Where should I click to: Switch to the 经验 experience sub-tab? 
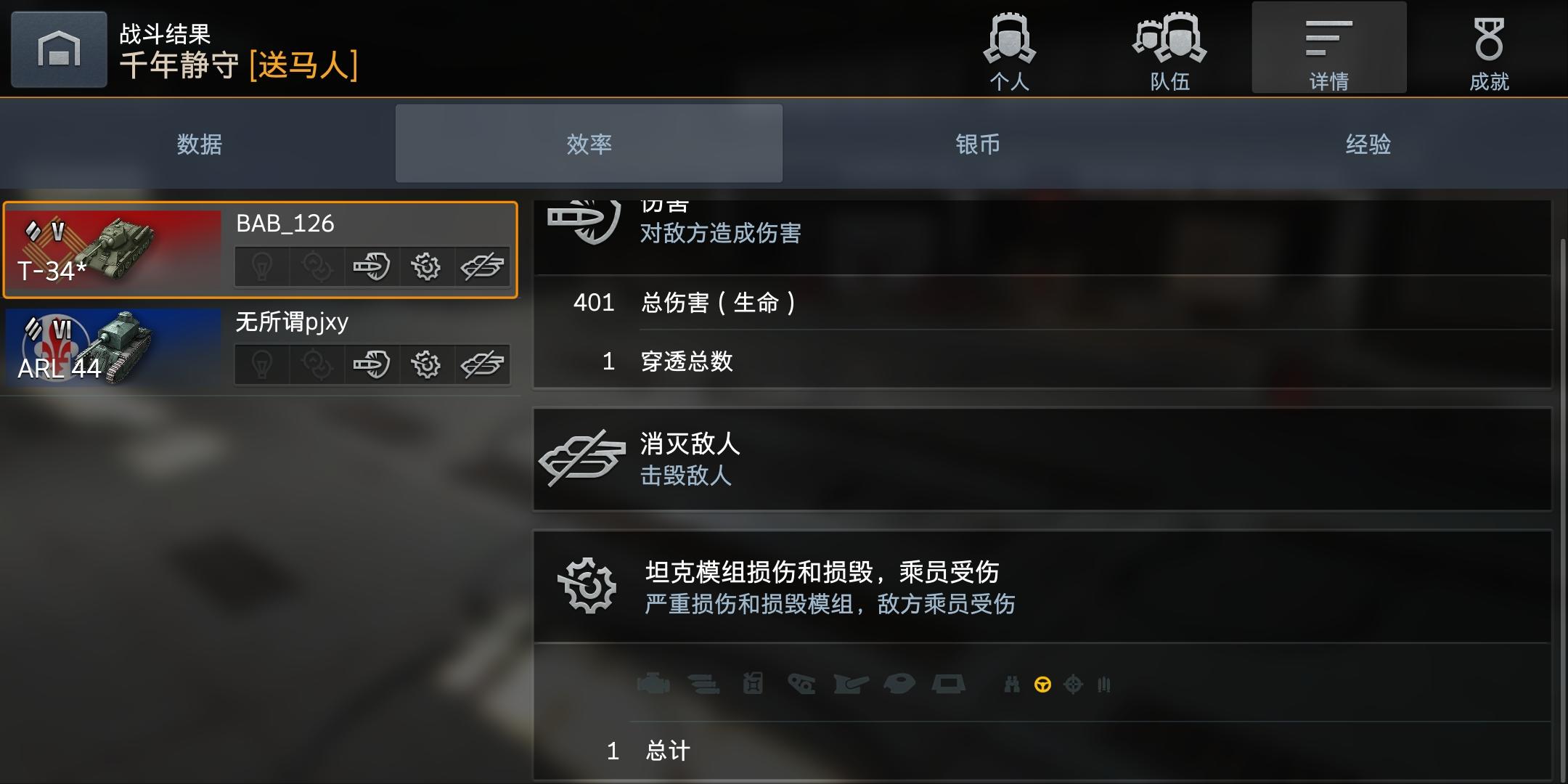1368,144
